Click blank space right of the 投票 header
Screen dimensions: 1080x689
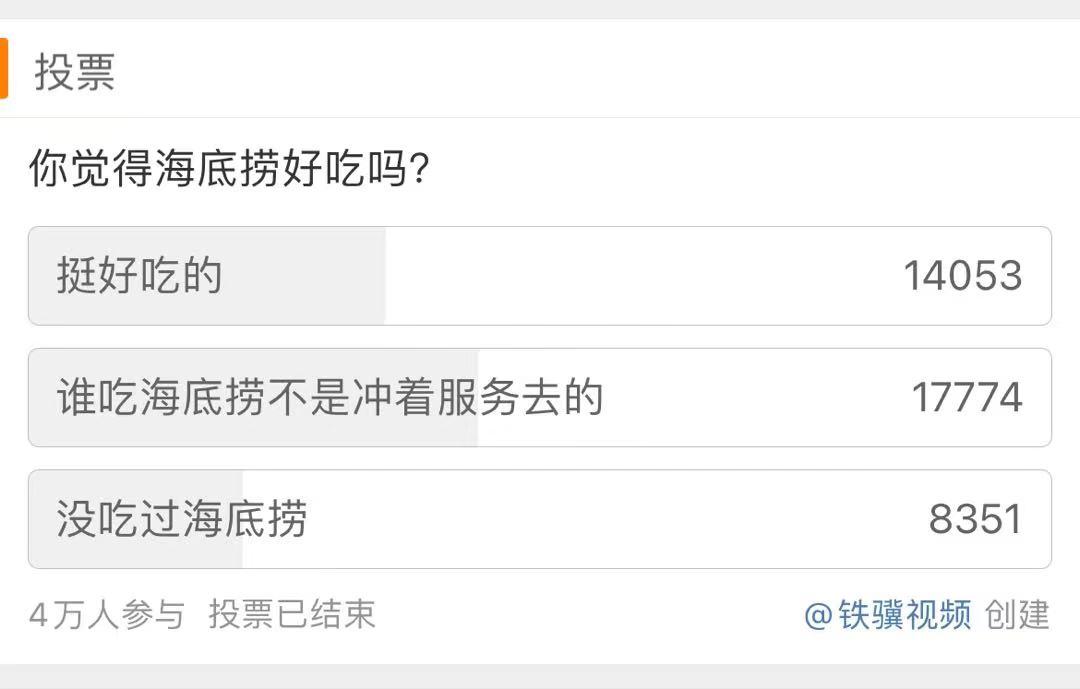click(x=600, y=72)
